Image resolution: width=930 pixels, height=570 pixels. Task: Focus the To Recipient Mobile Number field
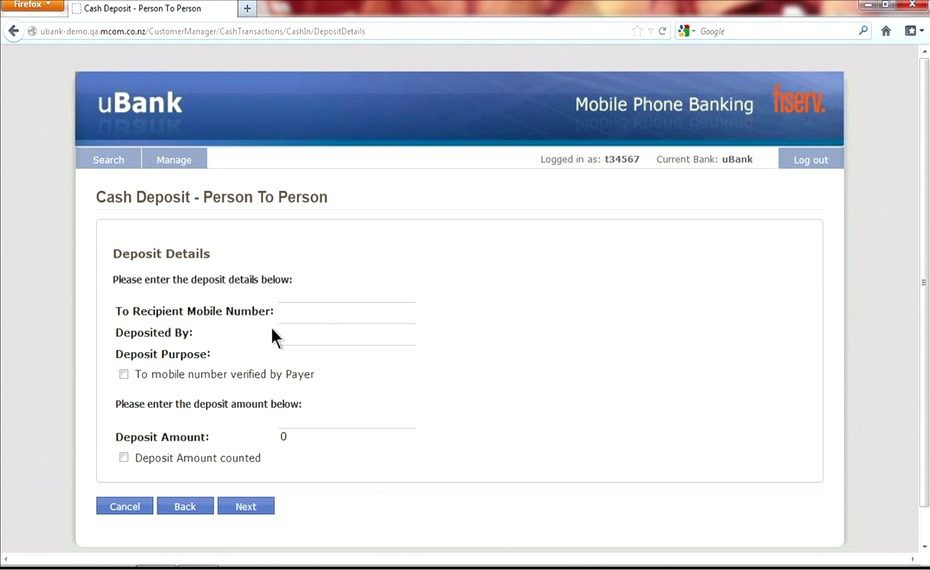347,312
